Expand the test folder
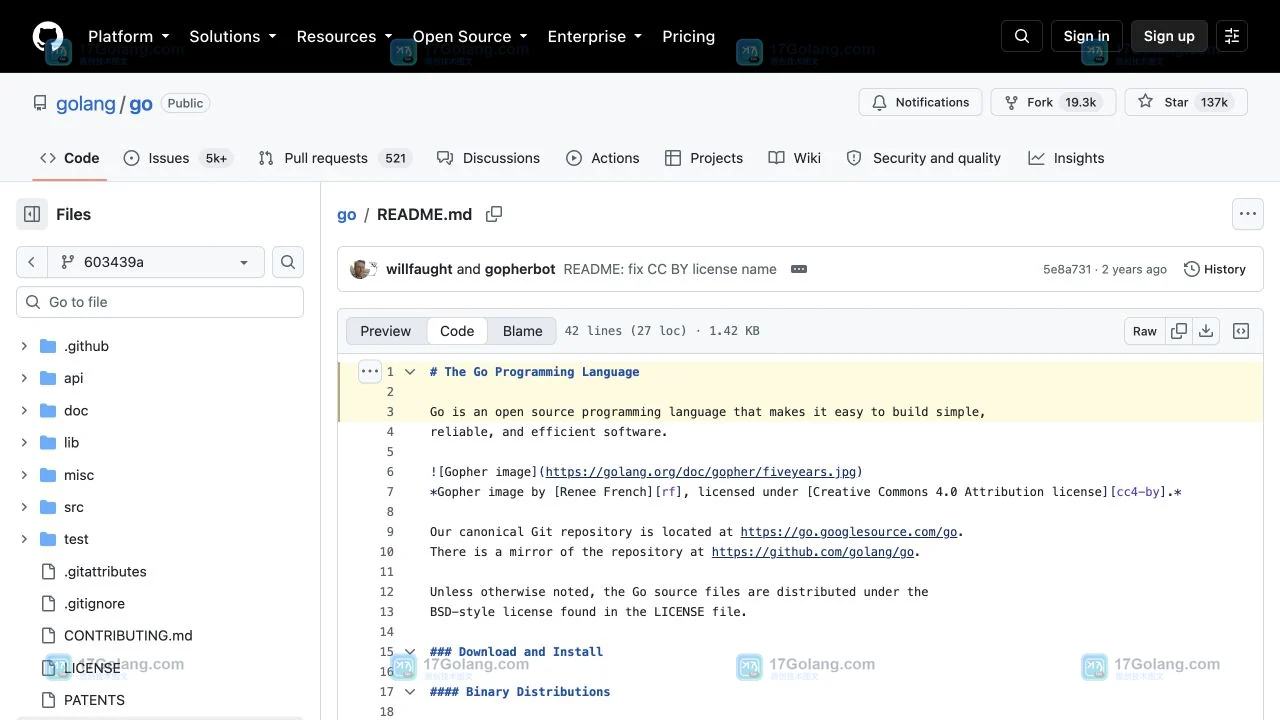 [24, 539]
